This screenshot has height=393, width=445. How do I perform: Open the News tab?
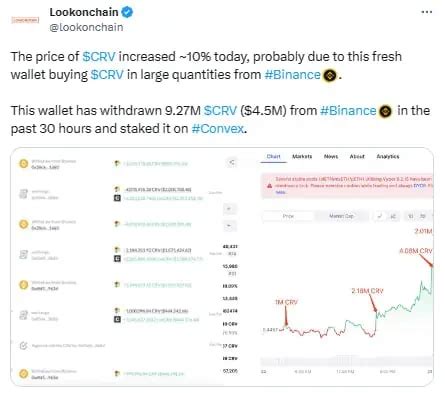(331, 156)
